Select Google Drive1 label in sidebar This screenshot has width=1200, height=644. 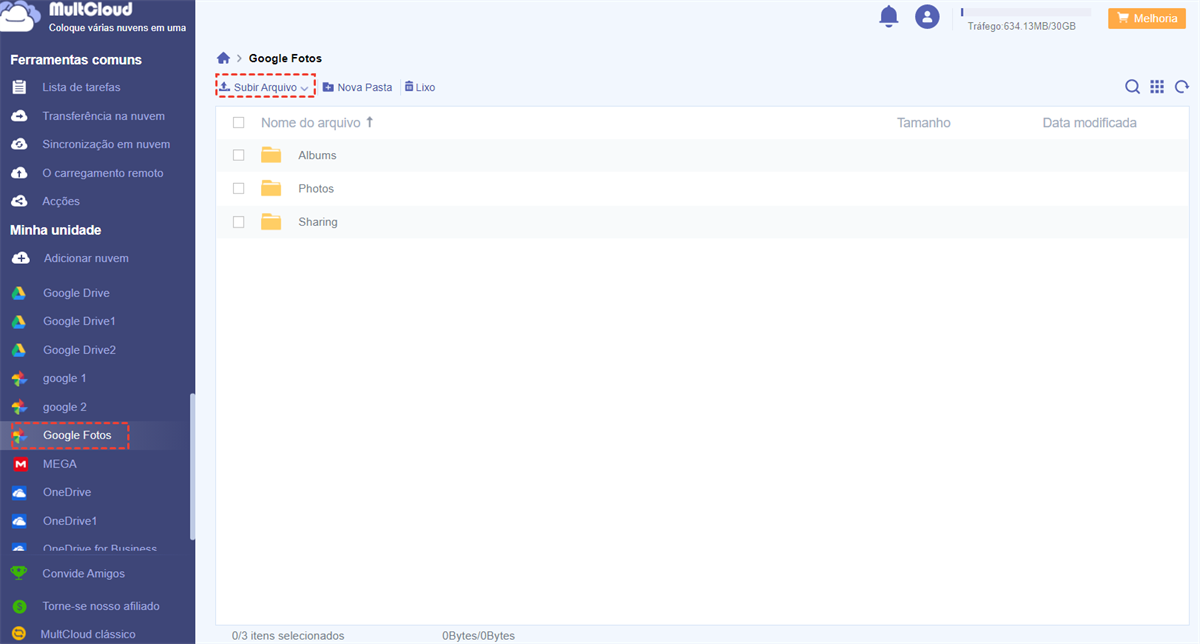pyautogui.click(x=79, y=321)
